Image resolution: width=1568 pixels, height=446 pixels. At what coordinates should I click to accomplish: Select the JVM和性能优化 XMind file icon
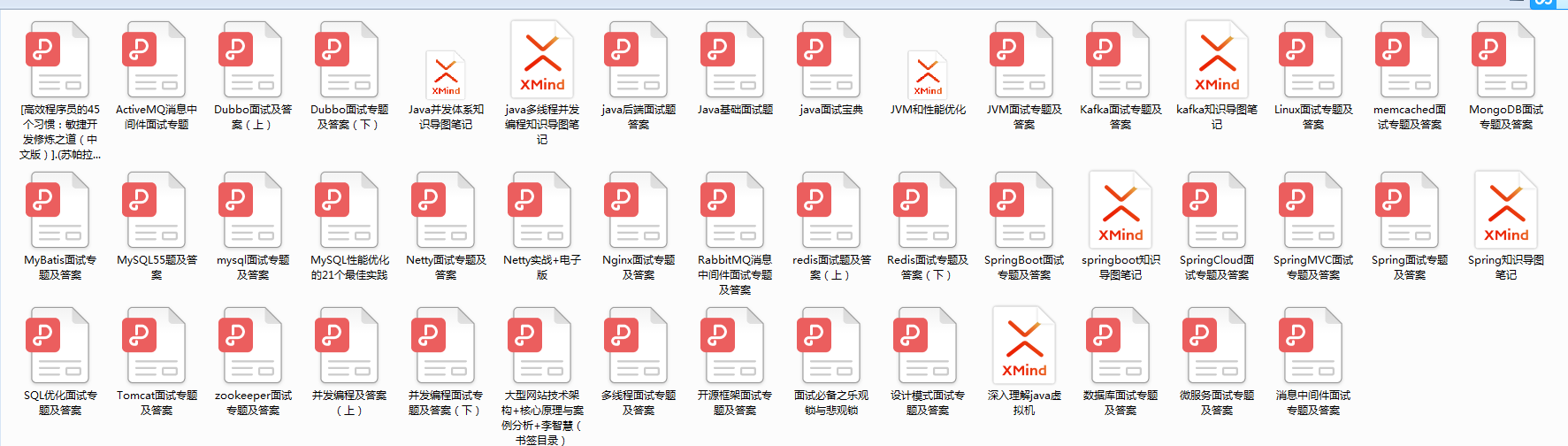[x=928, y=74]
